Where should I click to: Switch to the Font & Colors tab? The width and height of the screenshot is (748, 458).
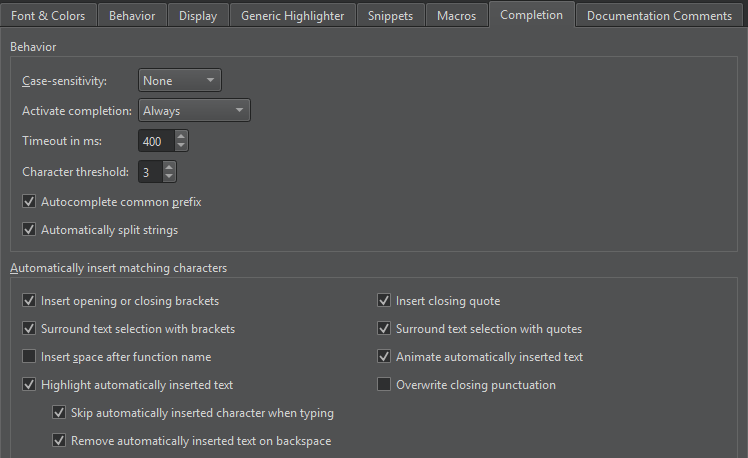click(x=49, y=15)
